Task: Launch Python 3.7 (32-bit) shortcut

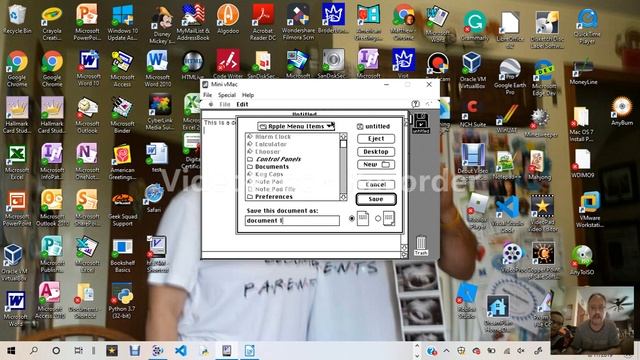Action: [122, 300]
